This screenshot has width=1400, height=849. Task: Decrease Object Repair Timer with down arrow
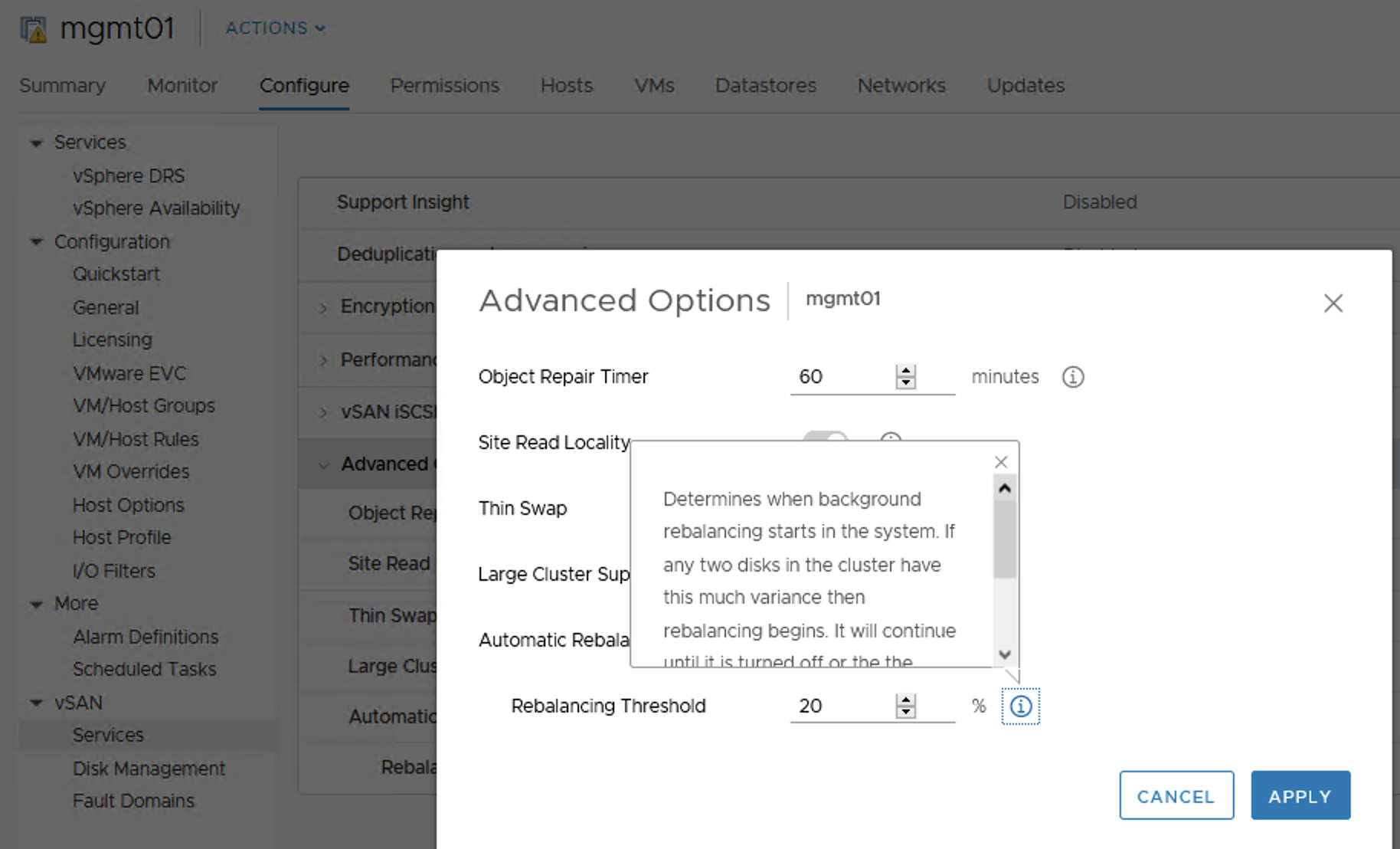[906, 382]
